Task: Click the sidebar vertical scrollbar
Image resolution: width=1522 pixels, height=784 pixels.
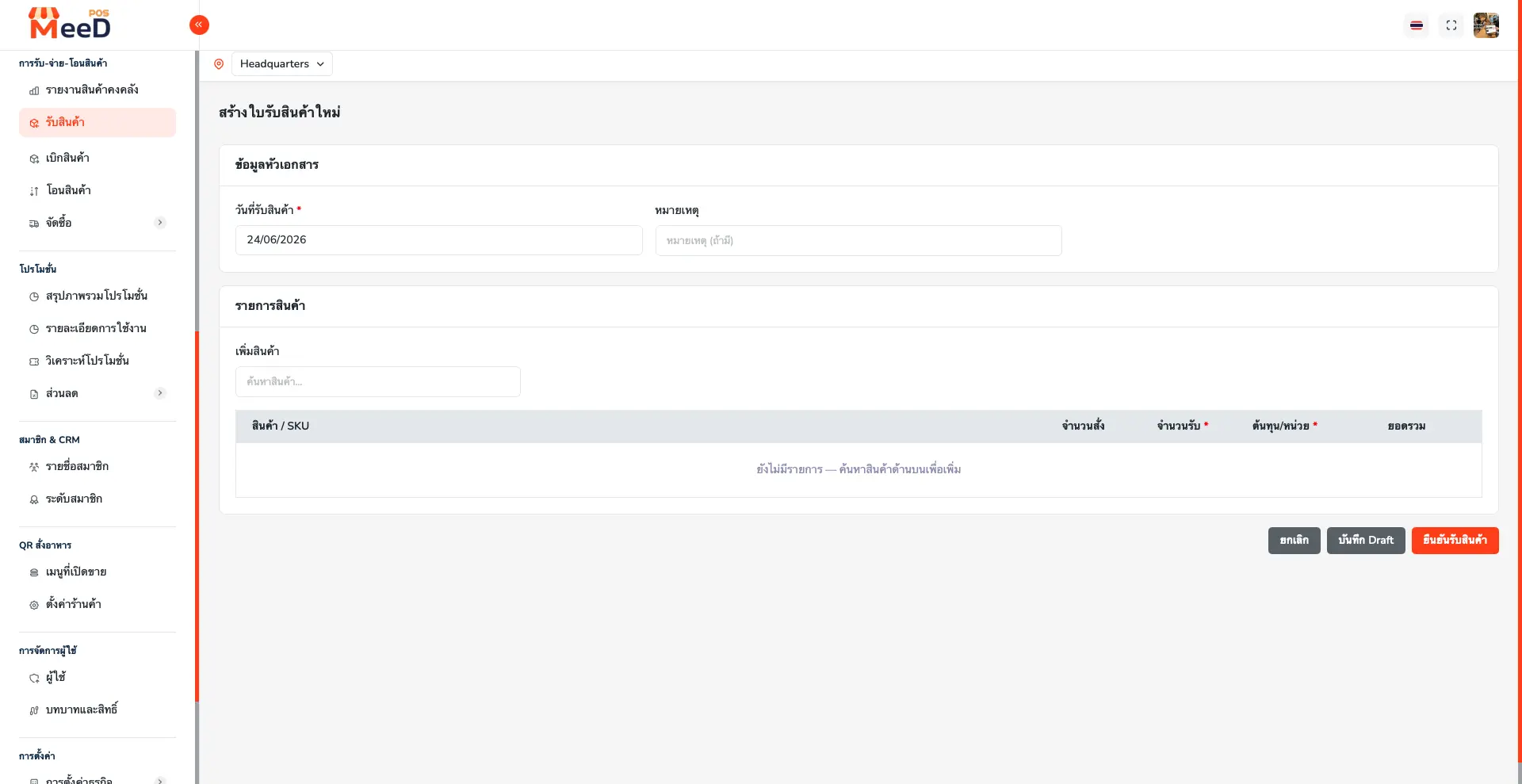Action: coord(197,515)
